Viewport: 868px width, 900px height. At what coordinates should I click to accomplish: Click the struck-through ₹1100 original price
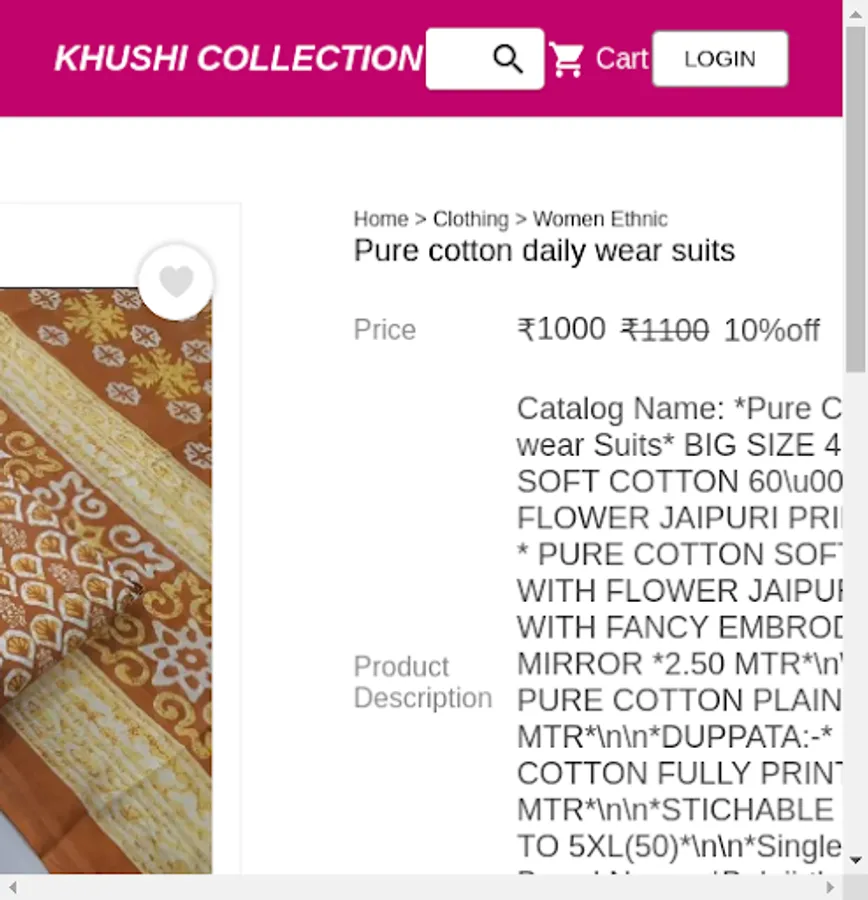665,330
